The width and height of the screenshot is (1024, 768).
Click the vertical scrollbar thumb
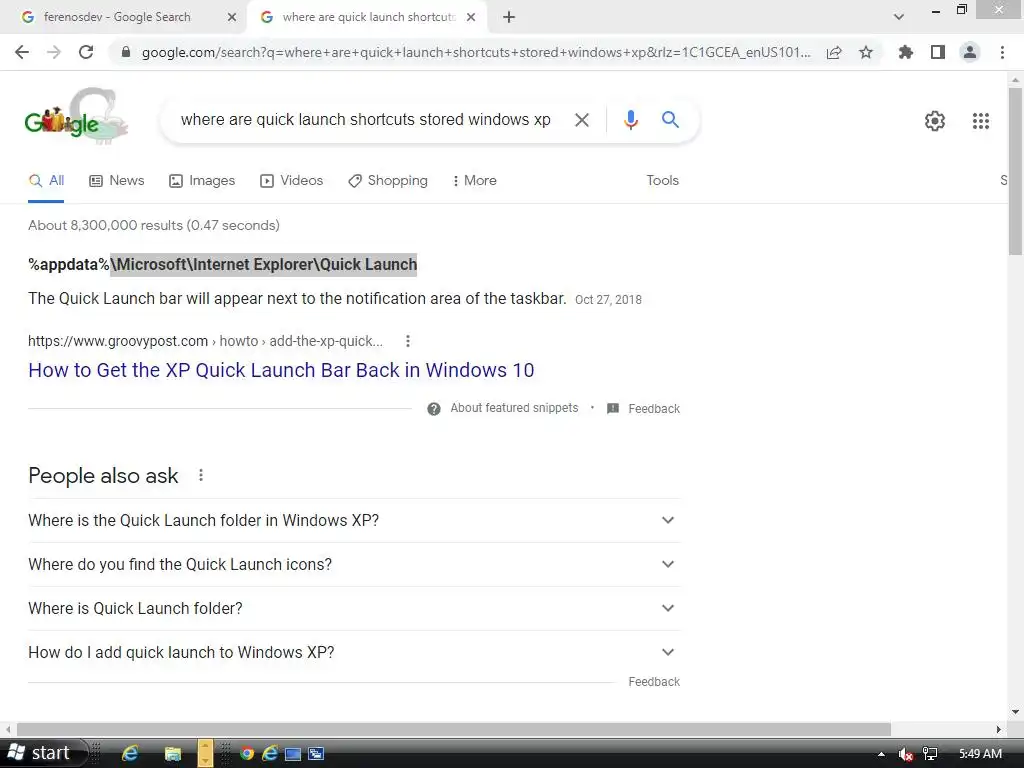pyautogui.click(x=1015, y=171)
